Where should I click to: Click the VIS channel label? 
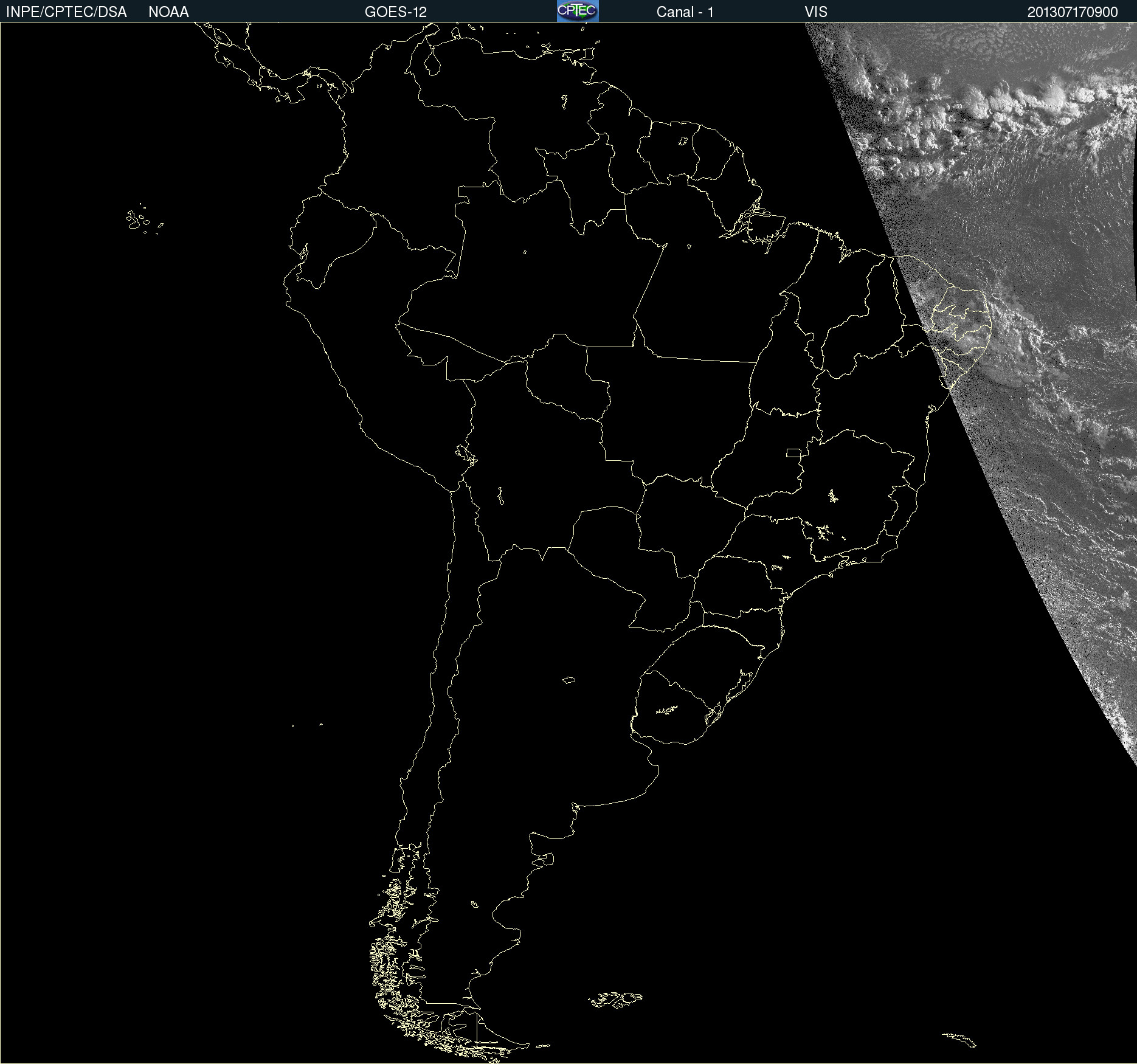[816, 12]
